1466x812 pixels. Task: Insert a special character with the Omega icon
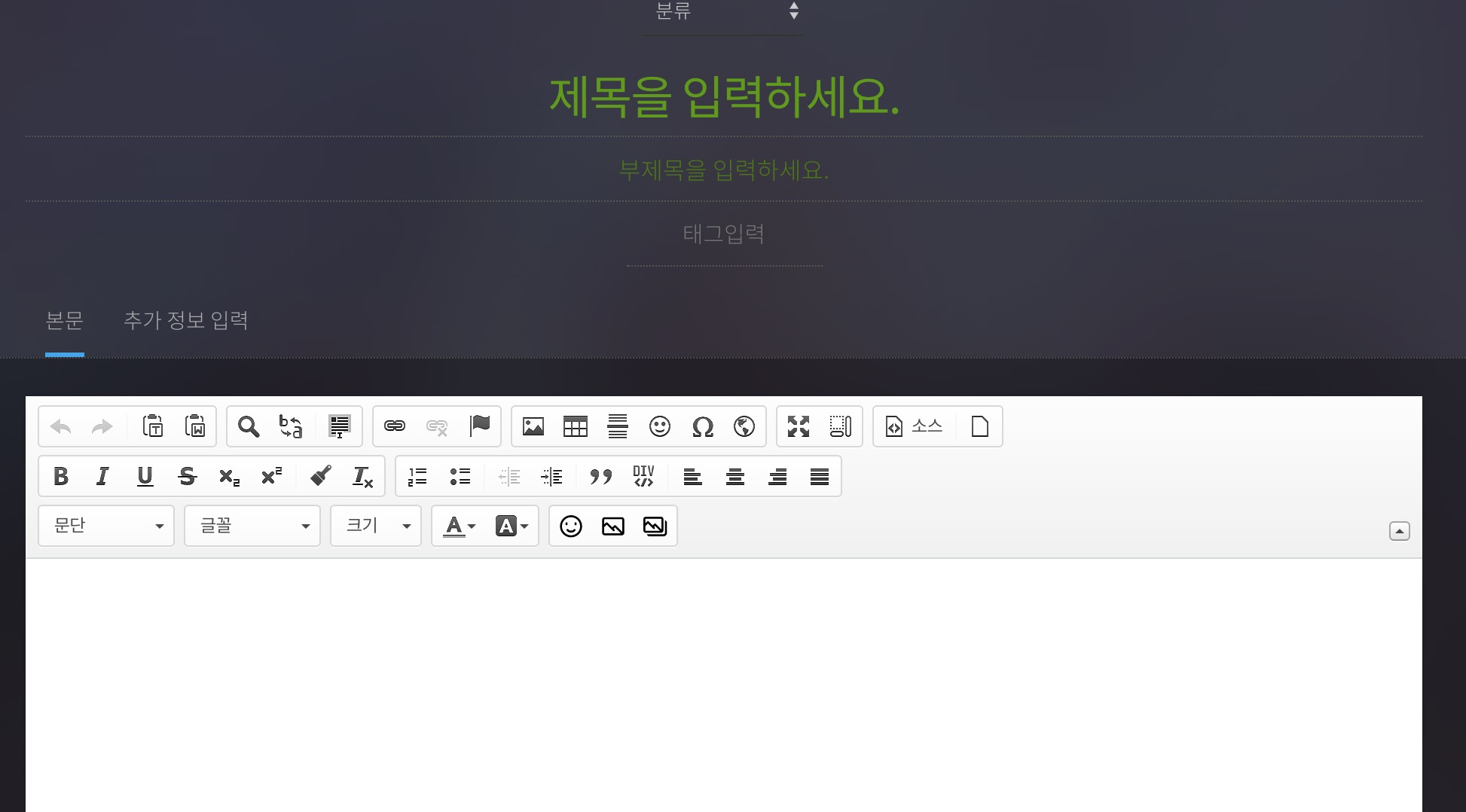(x=702, y=427)
